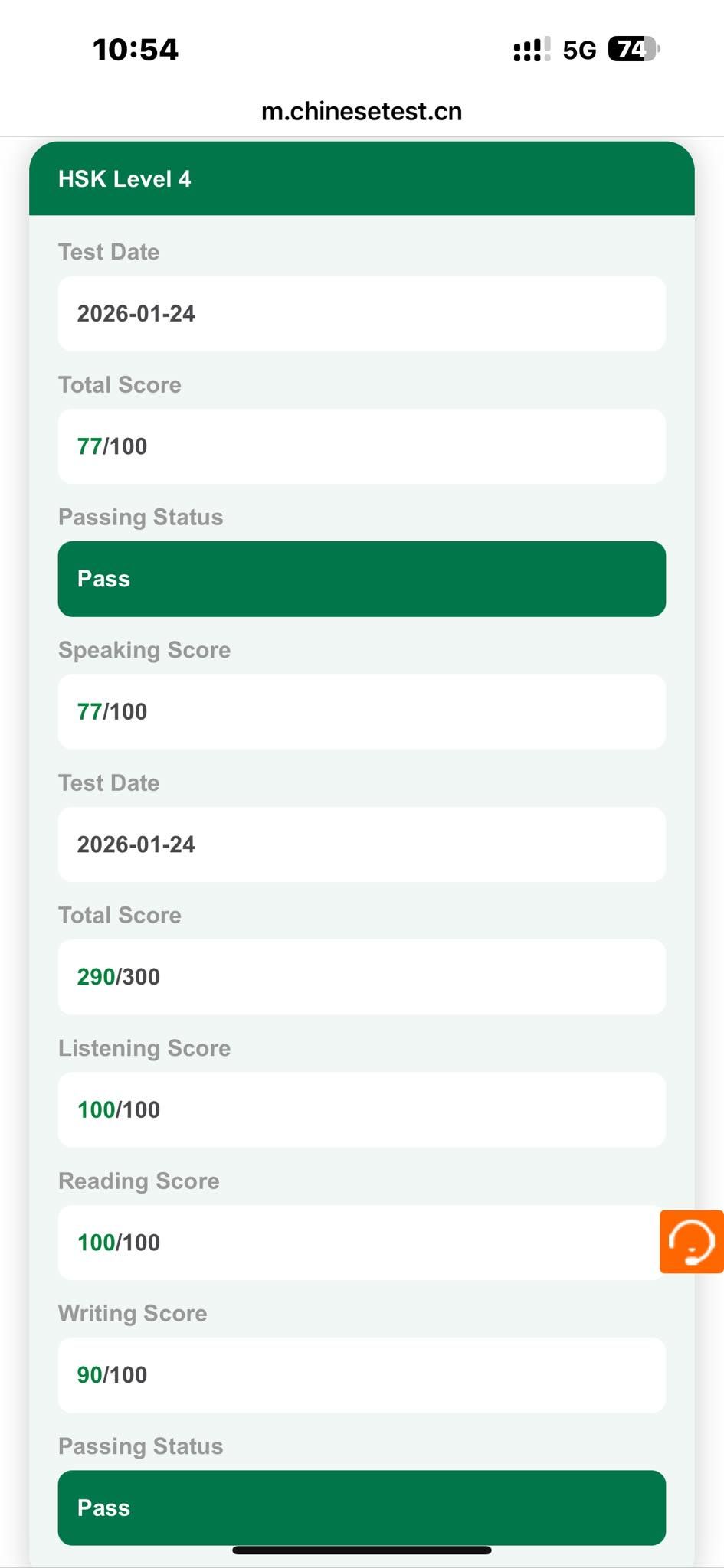Viewport: 724px width, 1568px height.
Task: Tap the 10:54 clock in status bar
Action: 136,50
